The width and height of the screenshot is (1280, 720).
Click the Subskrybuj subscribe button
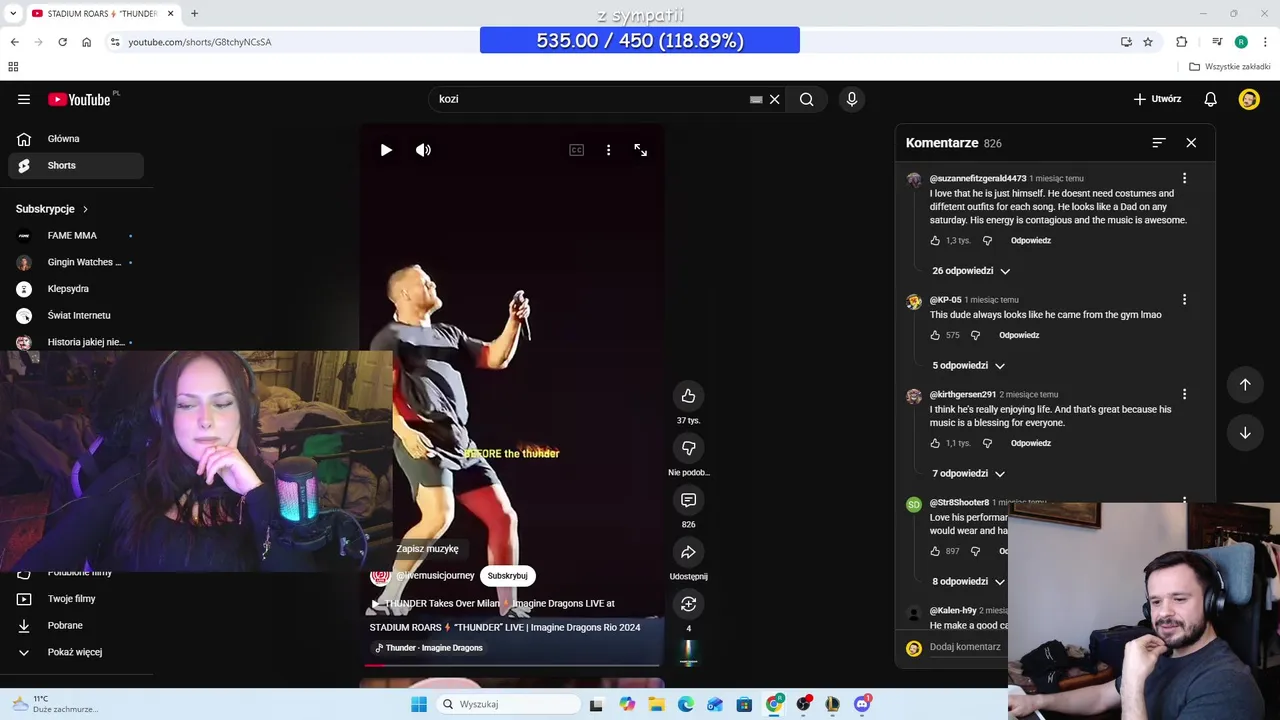tap(507, 576)
